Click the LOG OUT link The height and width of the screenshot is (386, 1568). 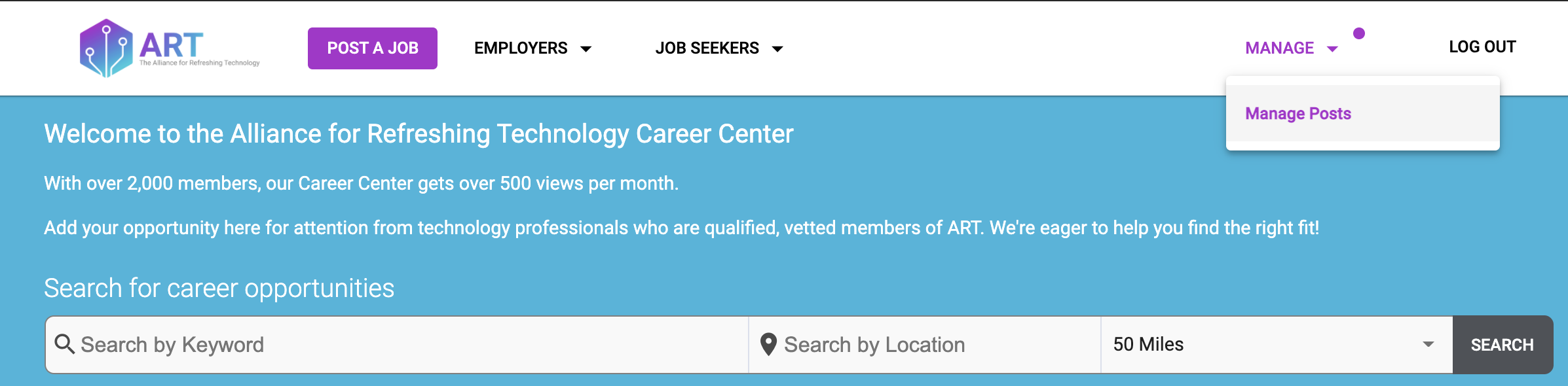click(1482, 47)
